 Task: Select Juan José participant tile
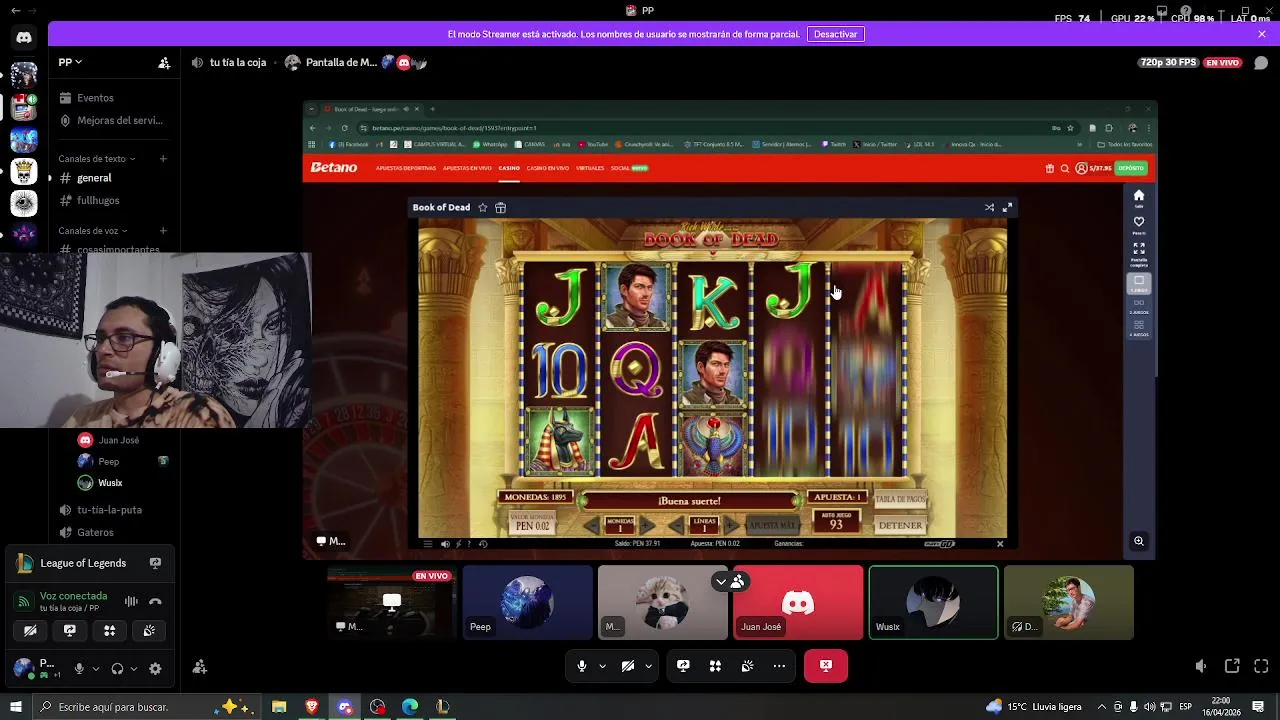click(x=798, y=602)
